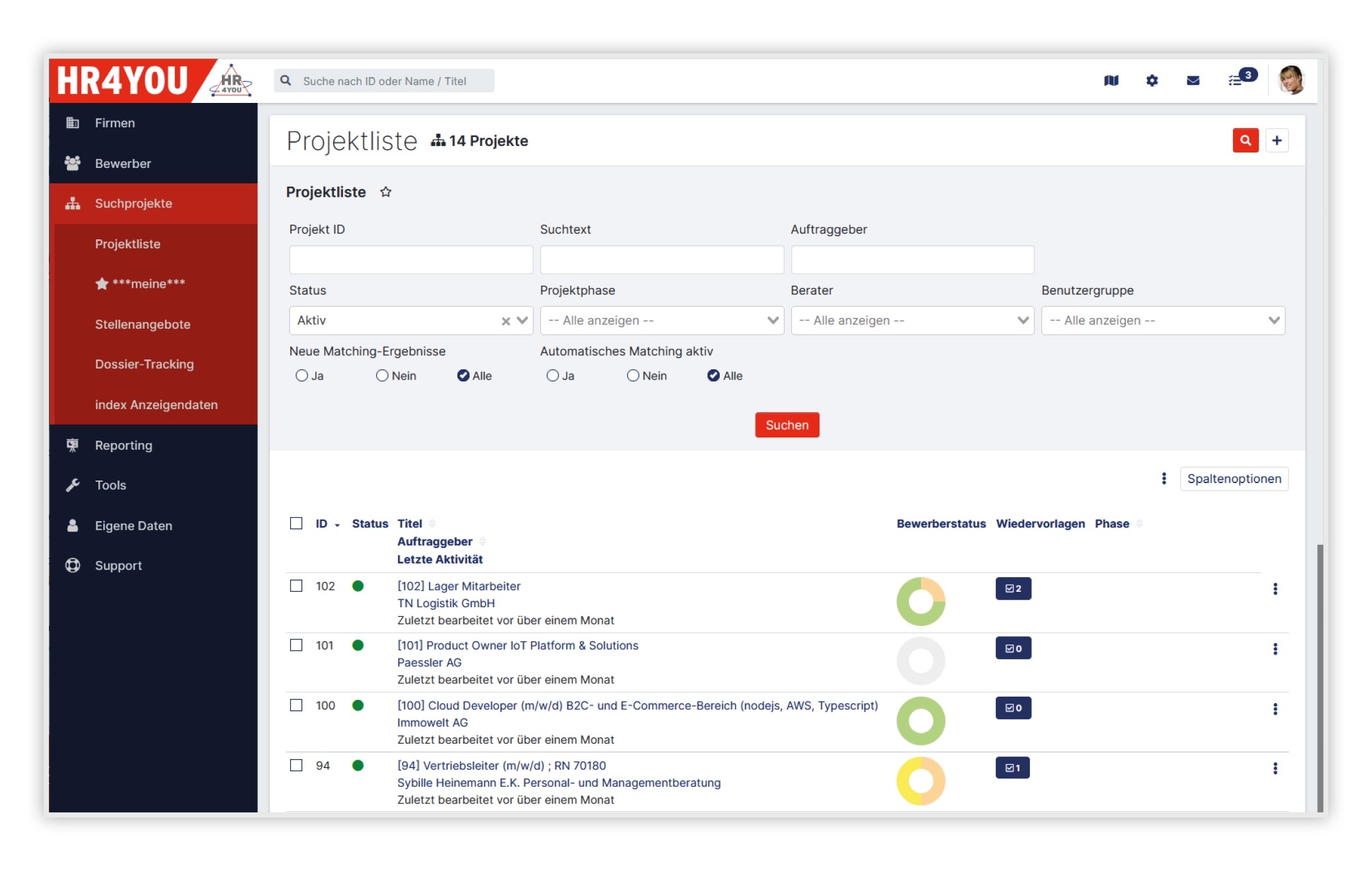The image size is (1372, 871).
Task: Select Ja for Neue Matching-Ergebnisse
Action: coord(302,376)
